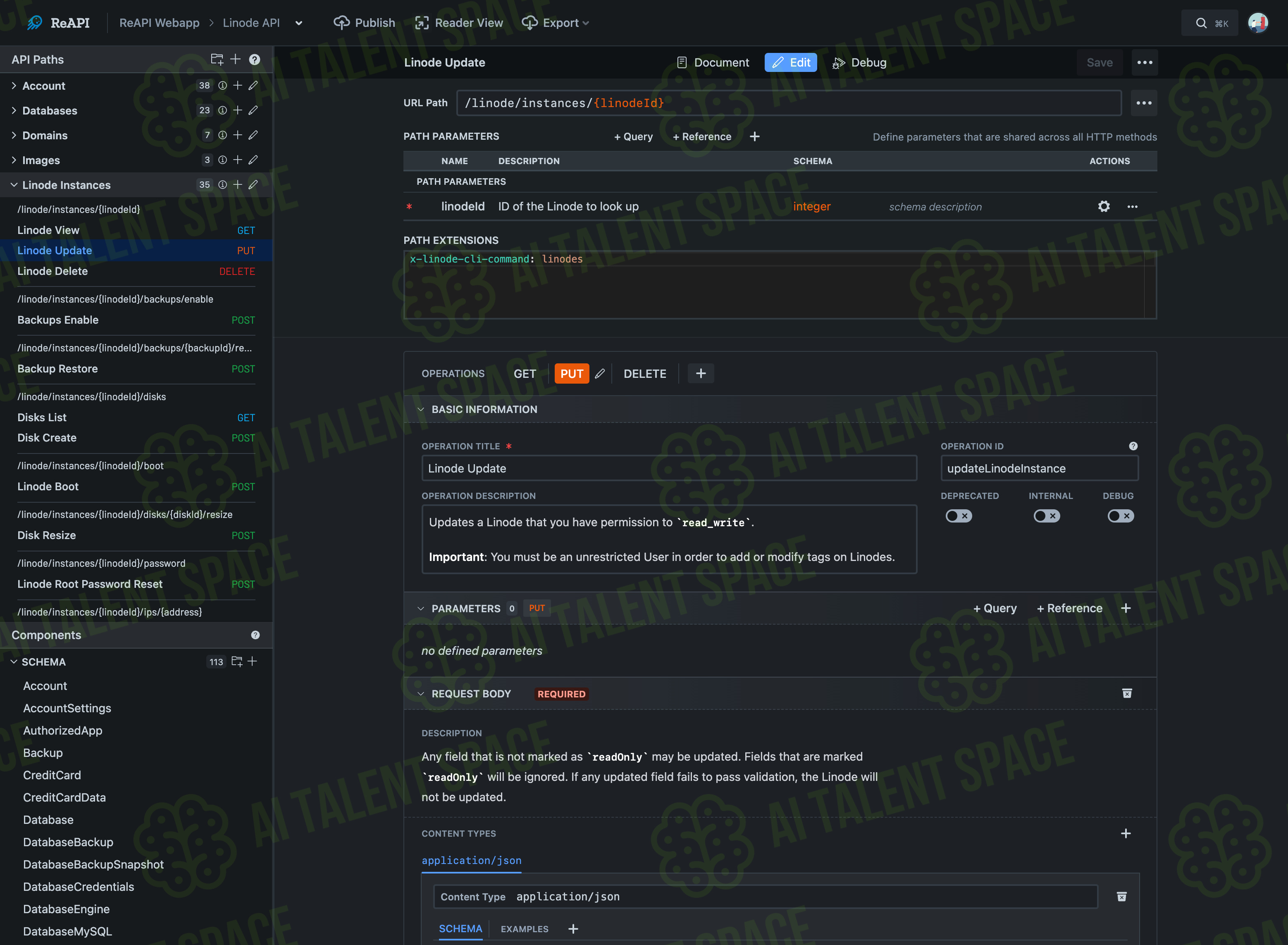The image size is (1288, 945).
Task: Select the DELETE operation tab
Action: pyautogui.click(x=644, y=374)
